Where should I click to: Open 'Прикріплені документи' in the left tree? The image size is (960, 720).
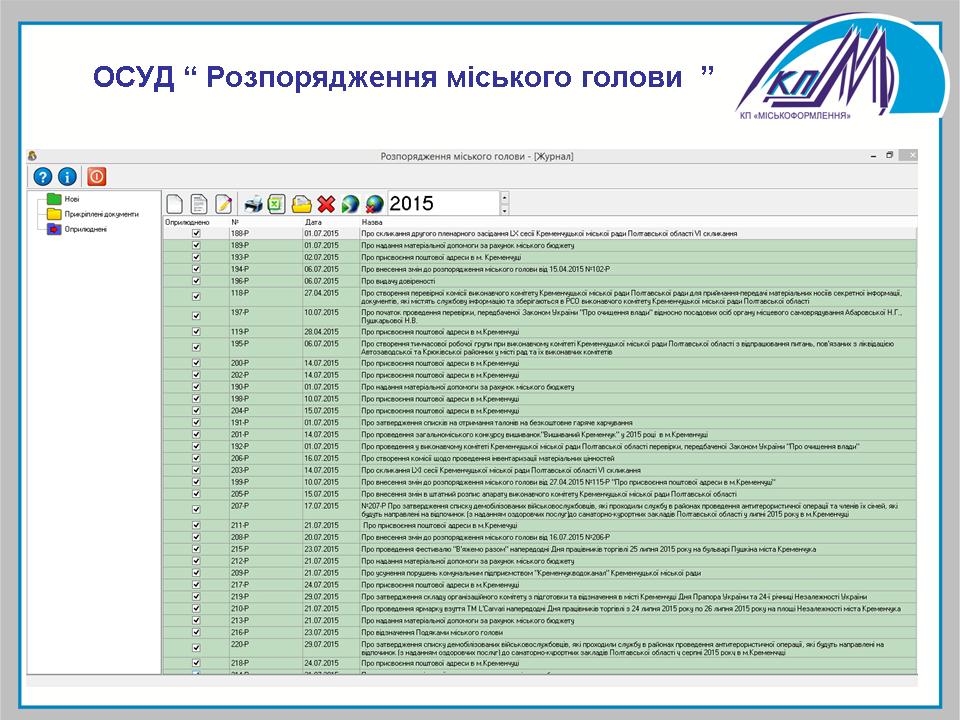[x=101, y=214]
